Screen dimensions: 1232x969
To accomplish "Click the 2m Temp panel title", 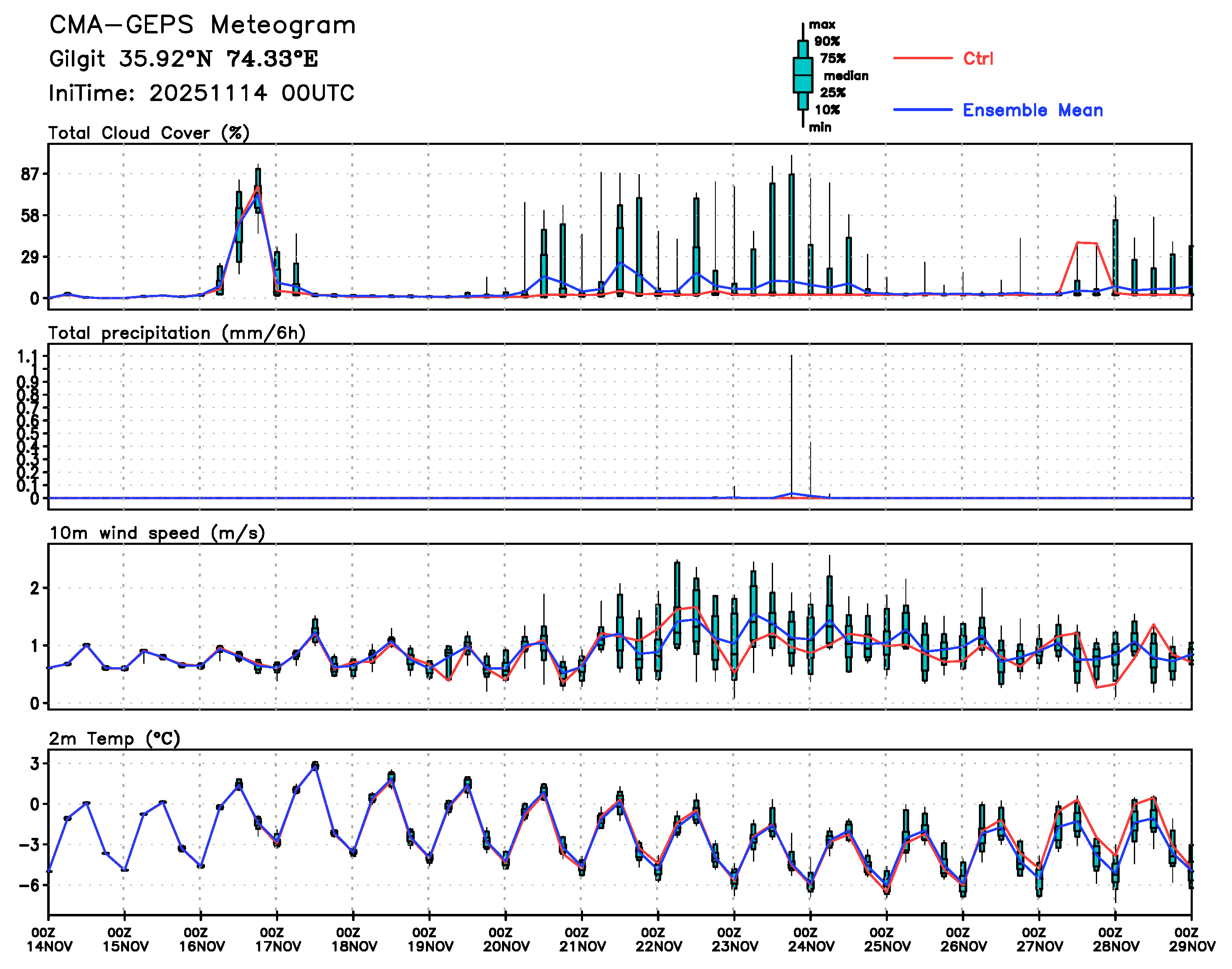I will click(x=114, y=739).
